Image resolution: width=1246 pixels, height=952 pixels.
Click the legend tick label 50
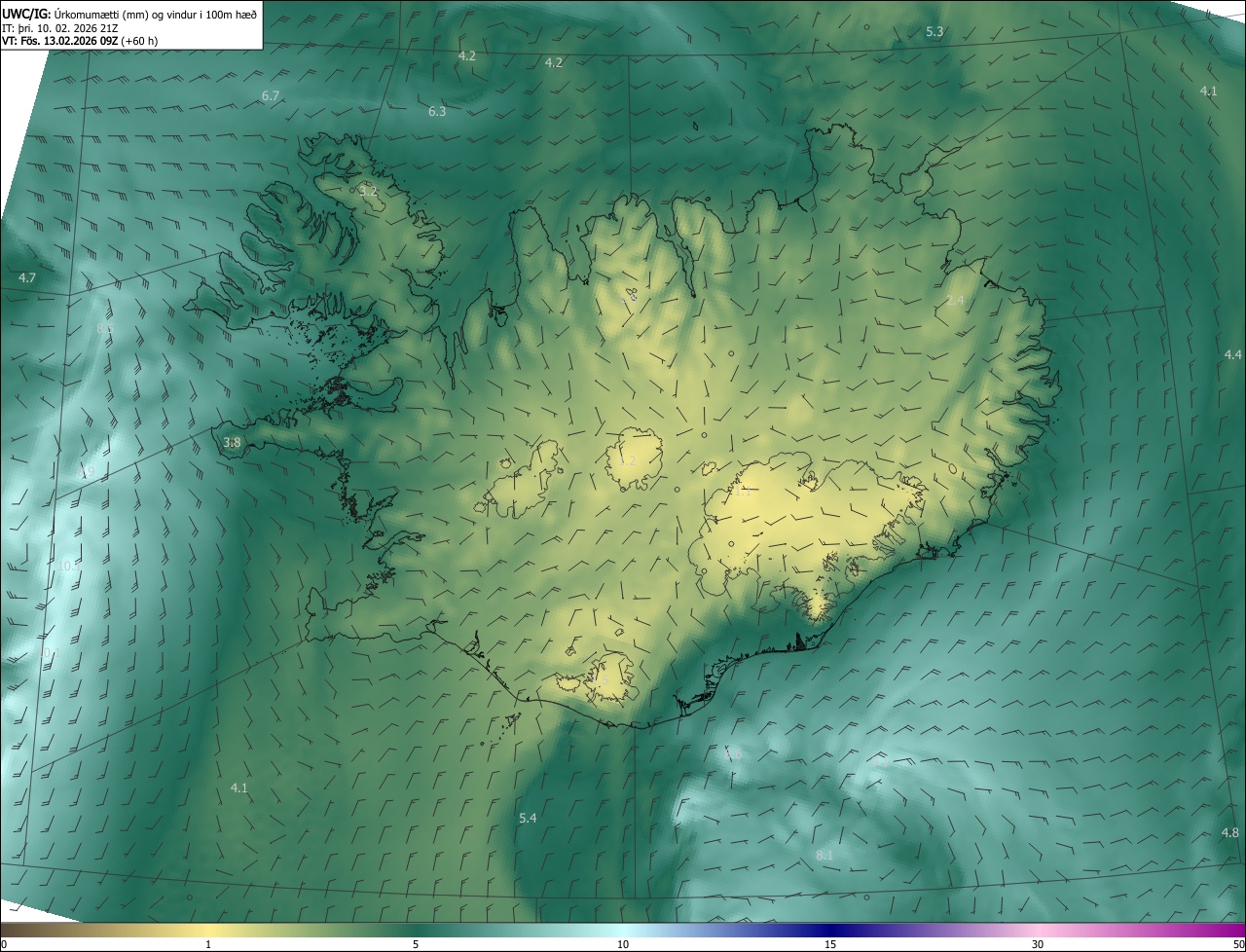[1238, 944]
